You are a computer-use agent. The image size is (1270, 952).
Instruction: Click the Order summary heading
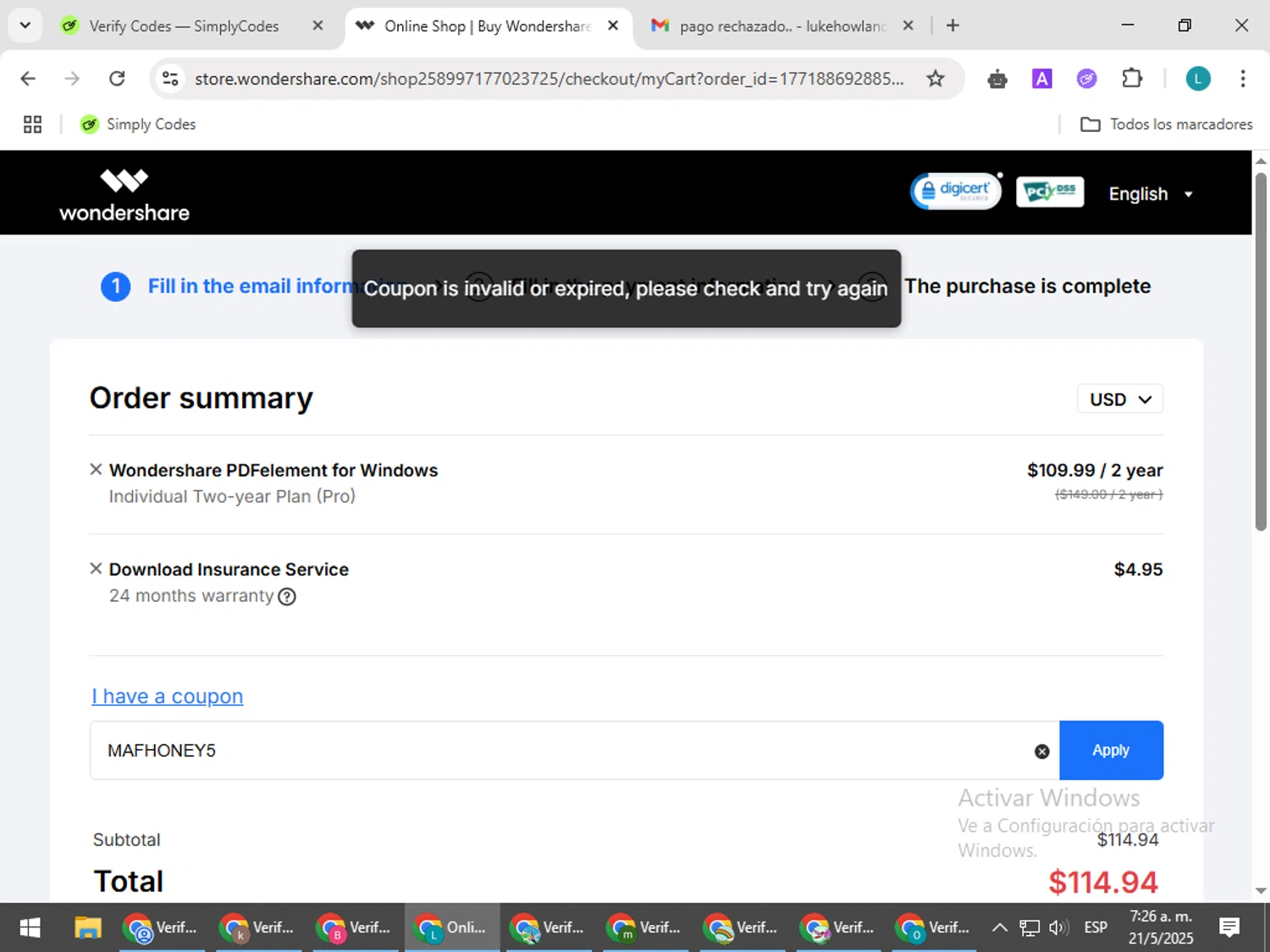pyautogui.click(x=202, y=398)
